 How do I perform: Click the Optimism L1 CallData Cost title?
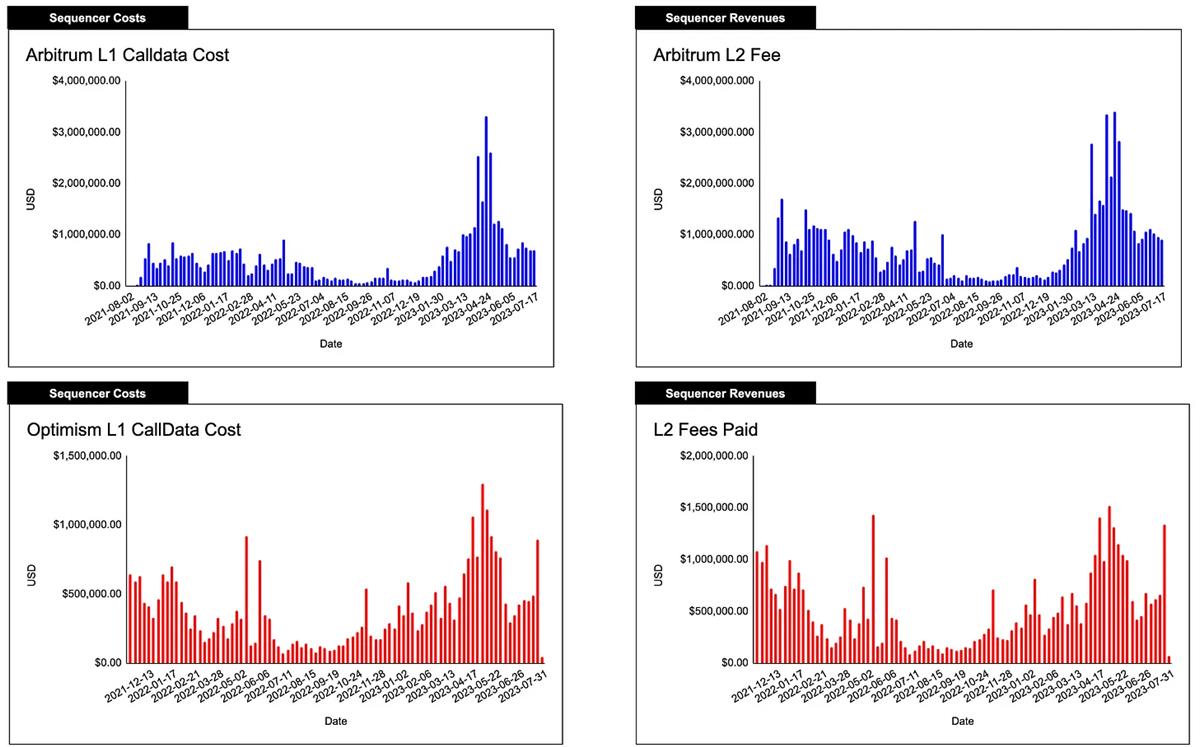(133, 430)
